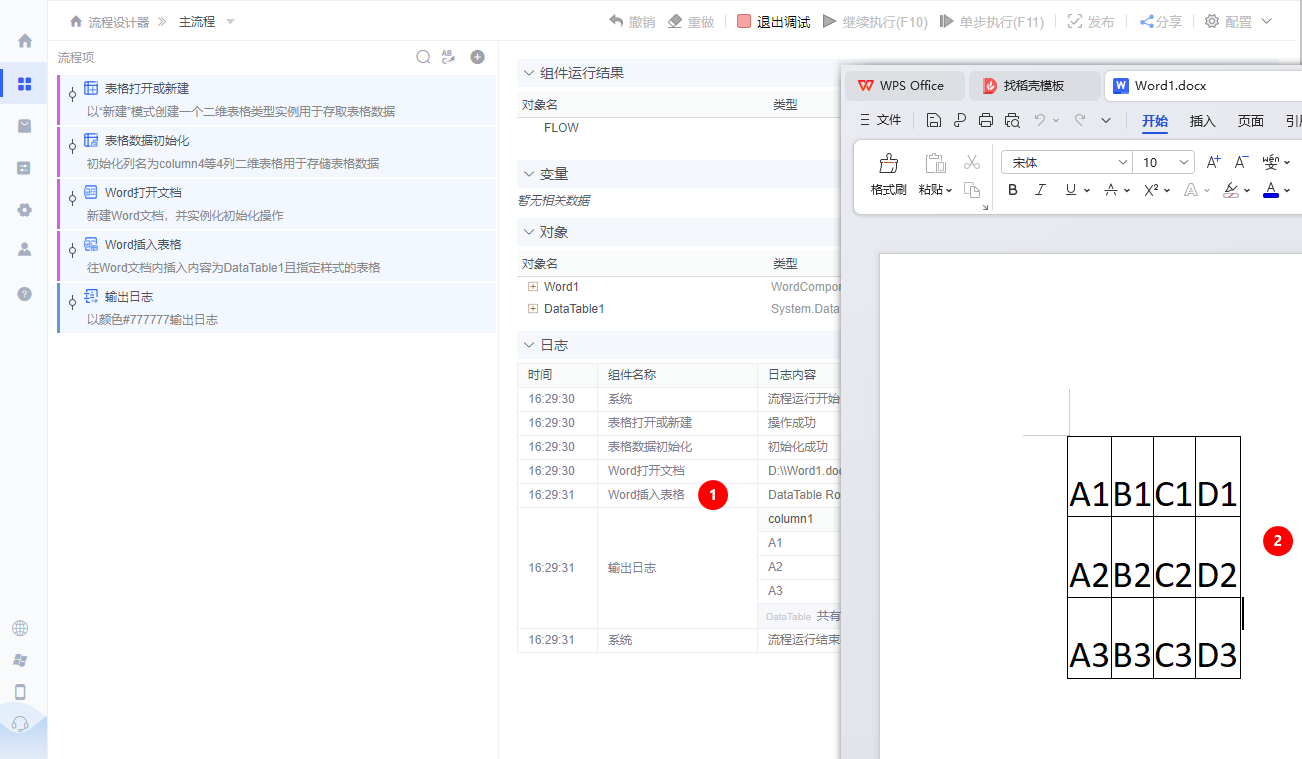The height and width of the screenshot is (759, 1302).
Task: Select the format painter (格式刷) in WPS
Action: 888,172
